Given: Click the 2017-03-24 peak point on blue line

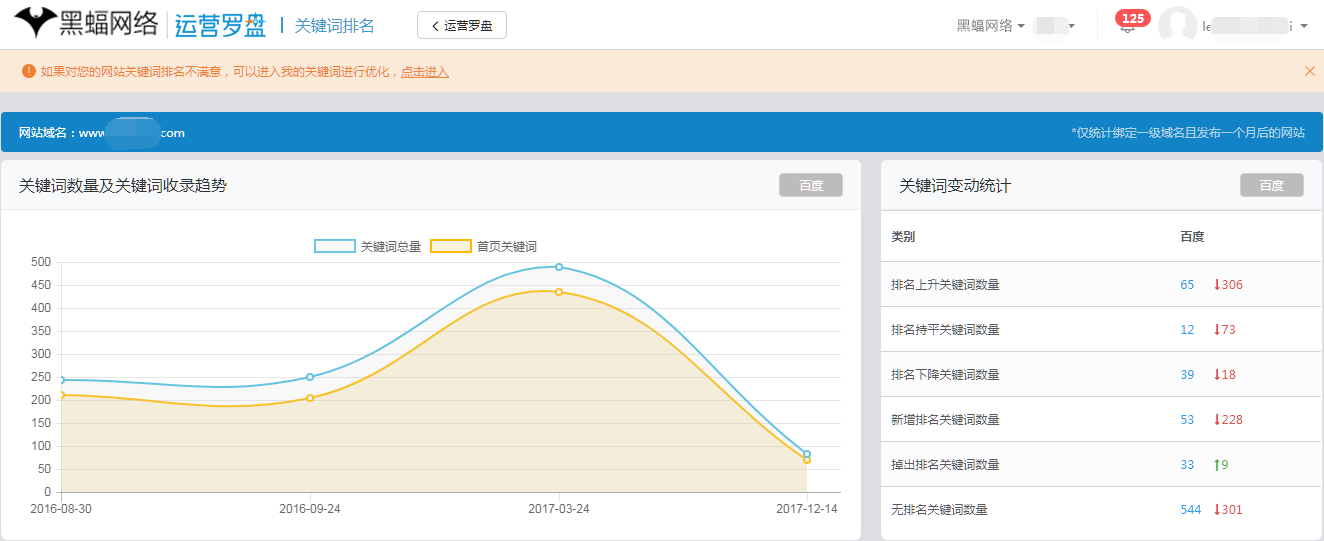Looking at the screenshot, I should [558, 267].
